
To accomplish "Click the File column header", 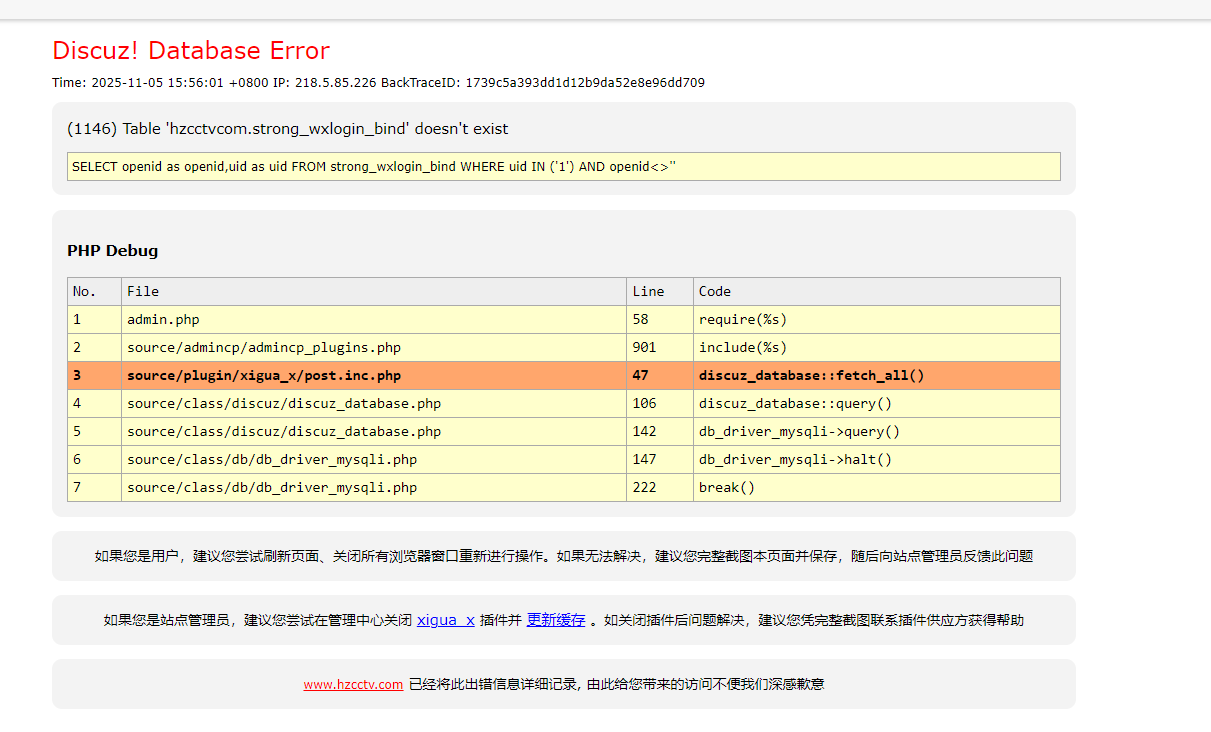I will 374,292.
